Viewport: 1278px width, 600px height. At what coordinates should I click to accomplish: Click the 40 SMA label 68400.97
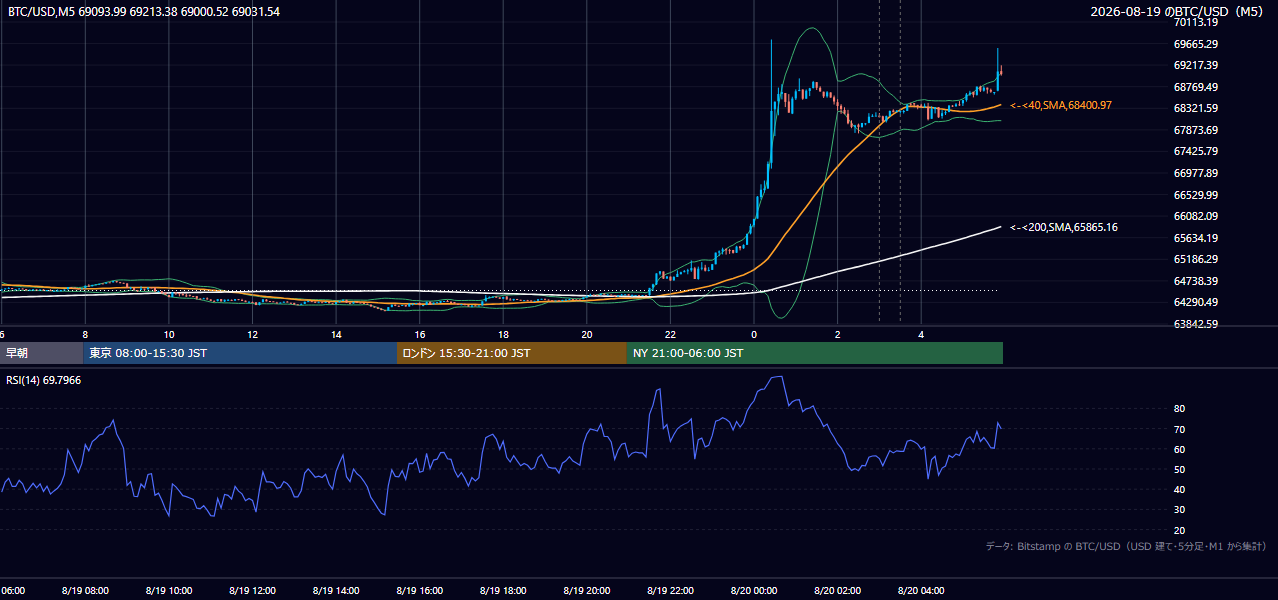click(1061, 105)
